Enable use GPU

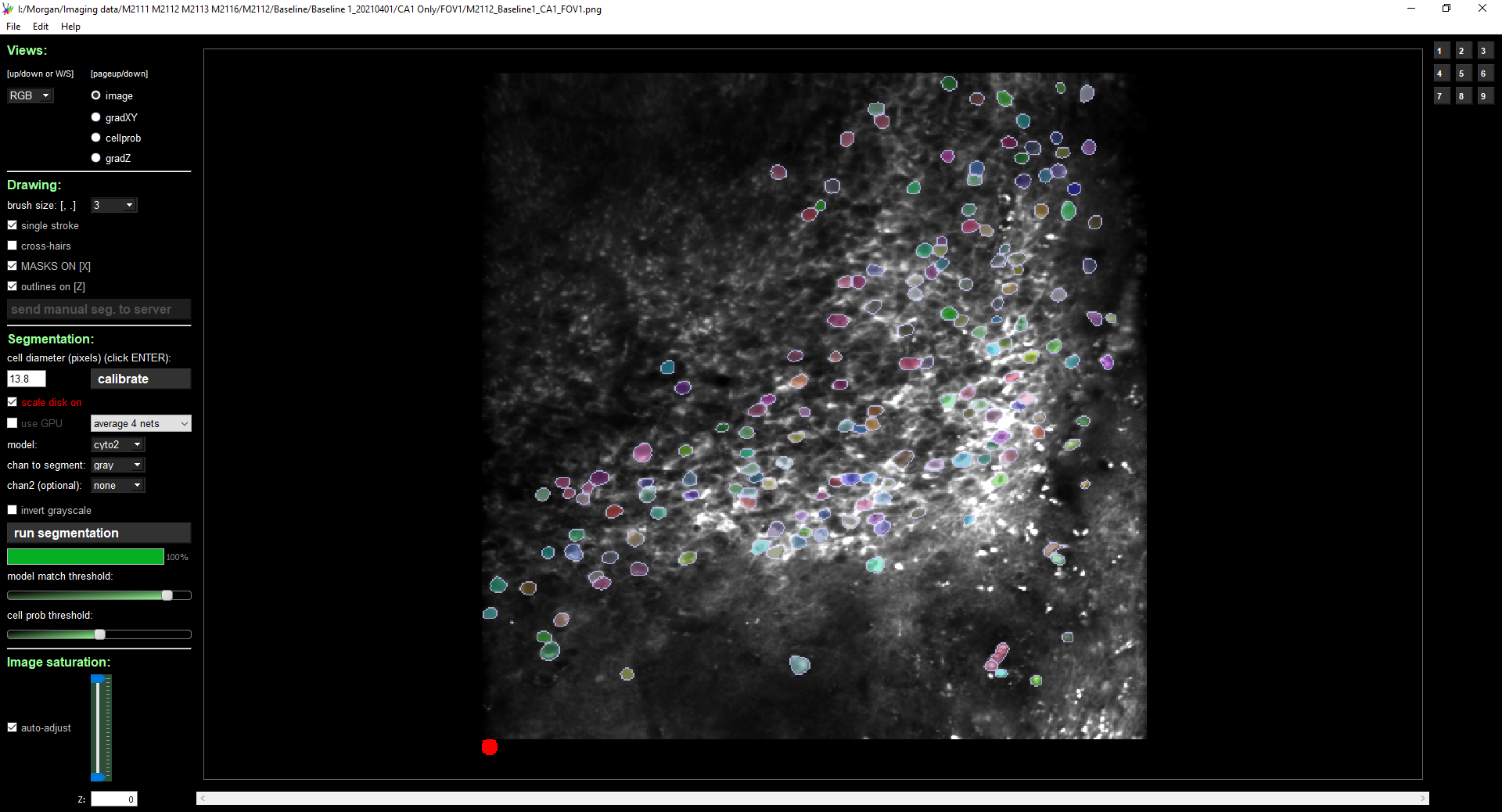point(12,422)
